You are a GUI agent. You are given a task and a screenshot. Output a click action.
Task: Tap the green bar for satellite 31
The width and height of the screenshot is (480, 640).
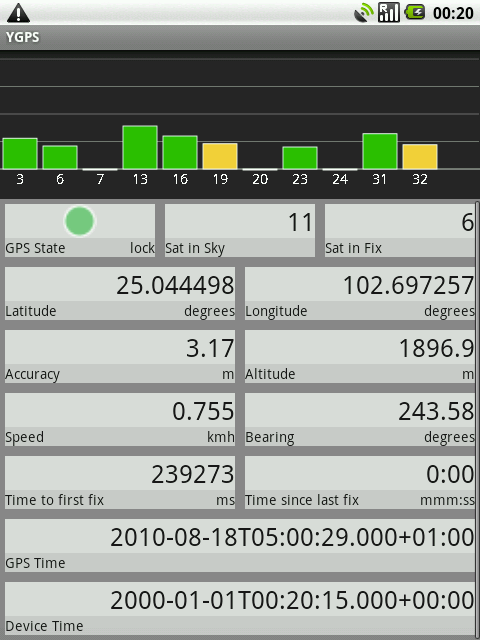point(380,151)
